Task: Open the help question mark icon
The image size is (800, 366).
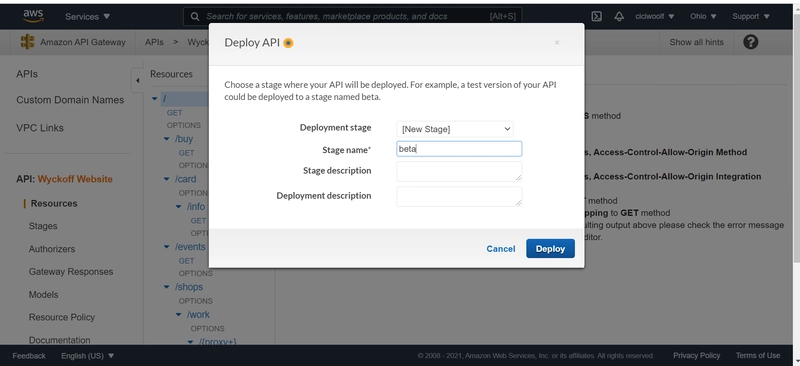Action: [751, 42]
